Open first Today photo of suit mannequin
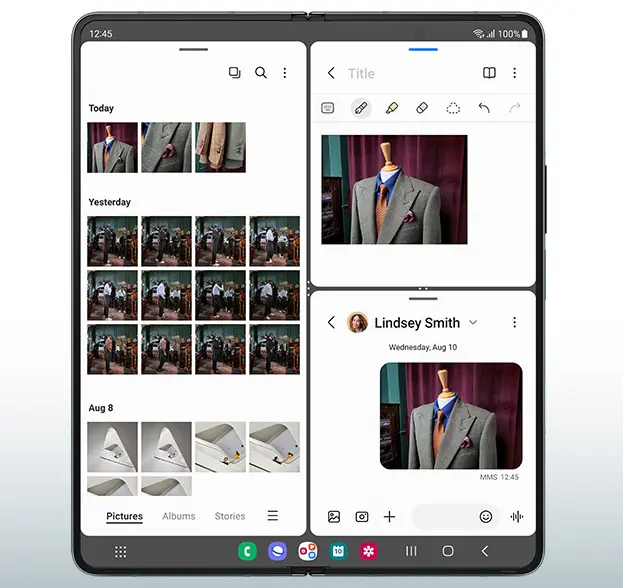 112,147
